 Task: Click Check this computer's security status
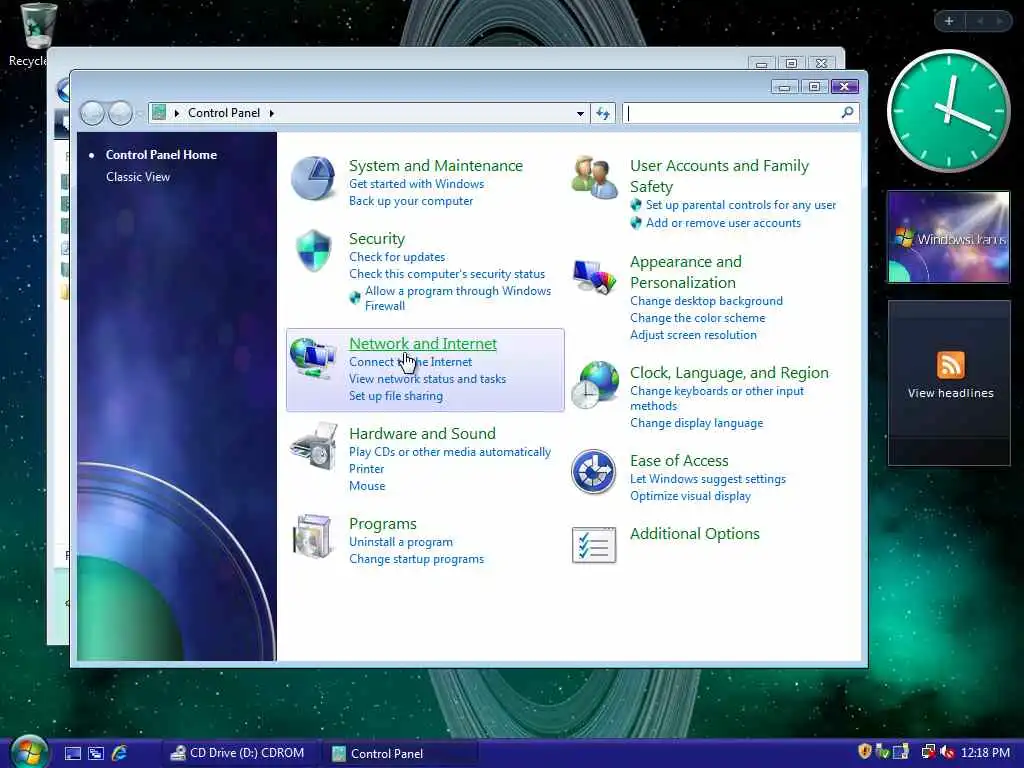(x=447, y=274)
